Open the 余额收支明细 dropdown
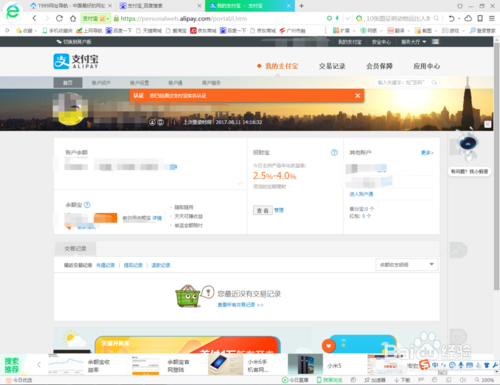This screenshot has width=500, height=385. [407, 265]
